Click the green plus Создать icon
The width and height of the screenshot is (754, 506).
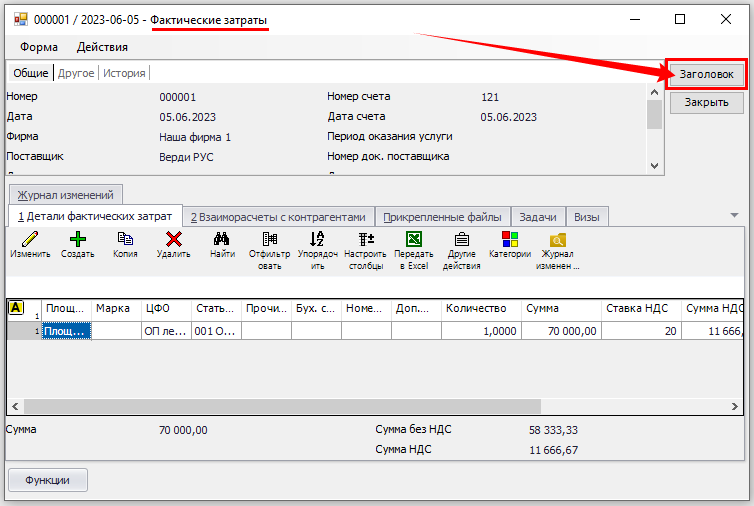77,239
